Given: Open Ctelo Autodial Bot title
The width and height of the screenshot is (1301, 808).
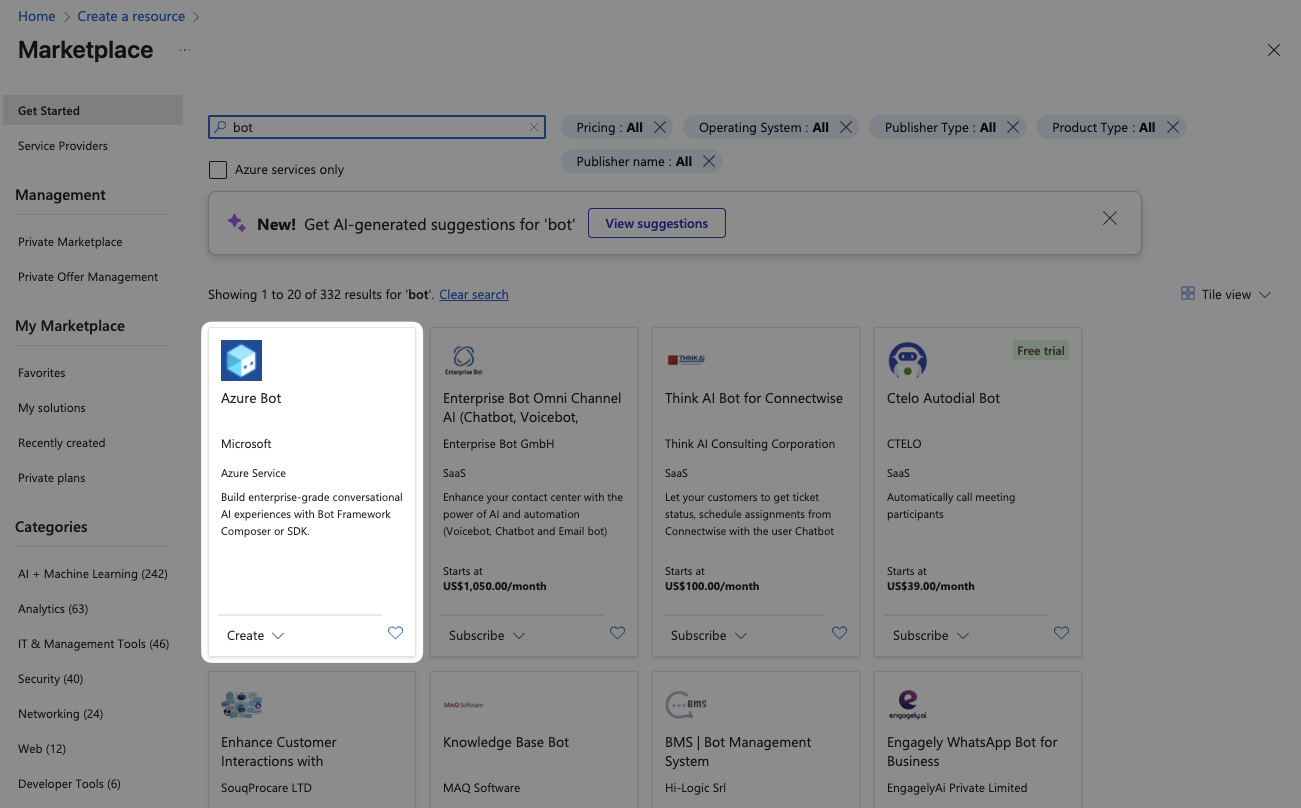Looking at the screenshot, I should pyautogui.click(x=944, y=397).
